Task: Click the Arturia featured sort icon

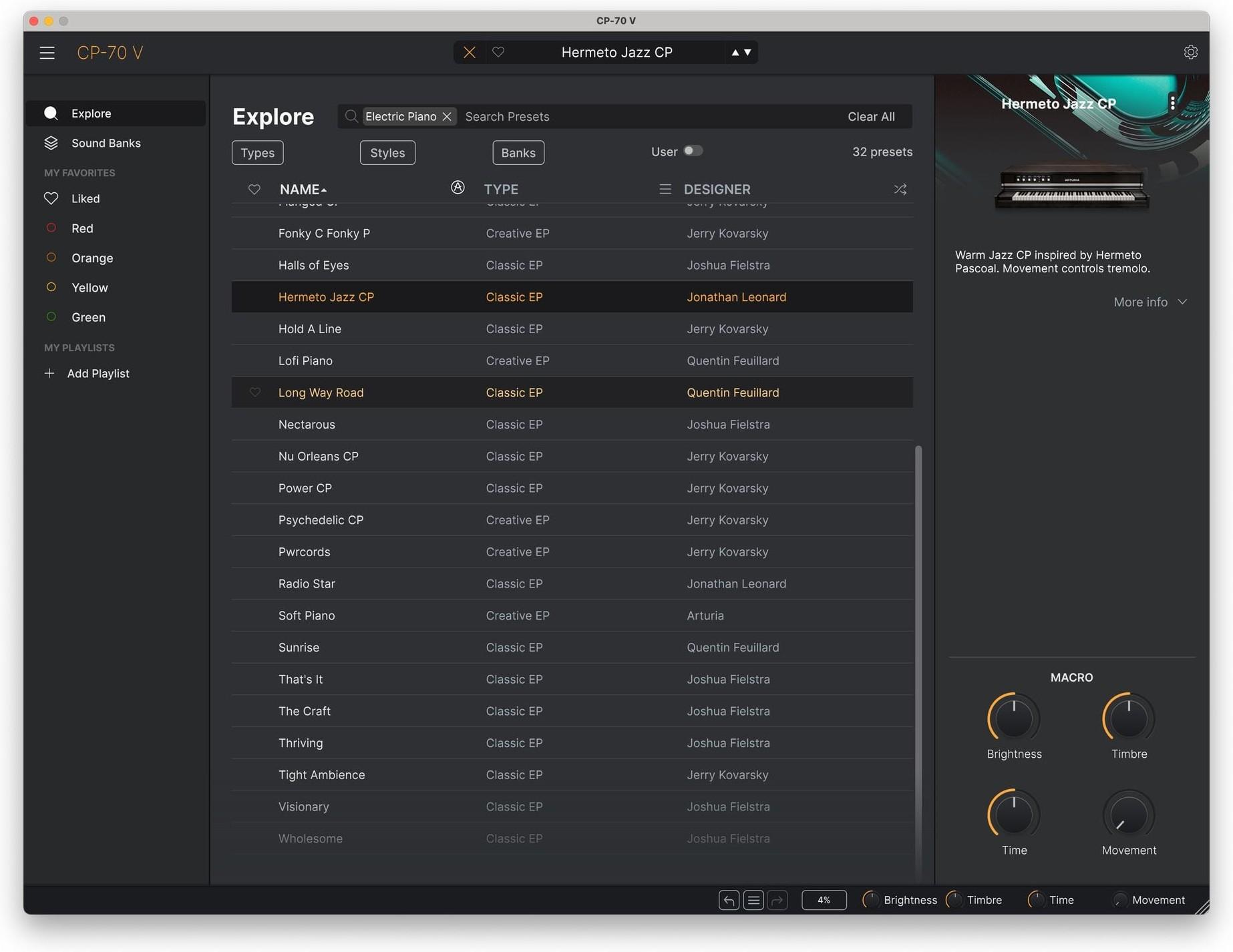Action: 458,188
